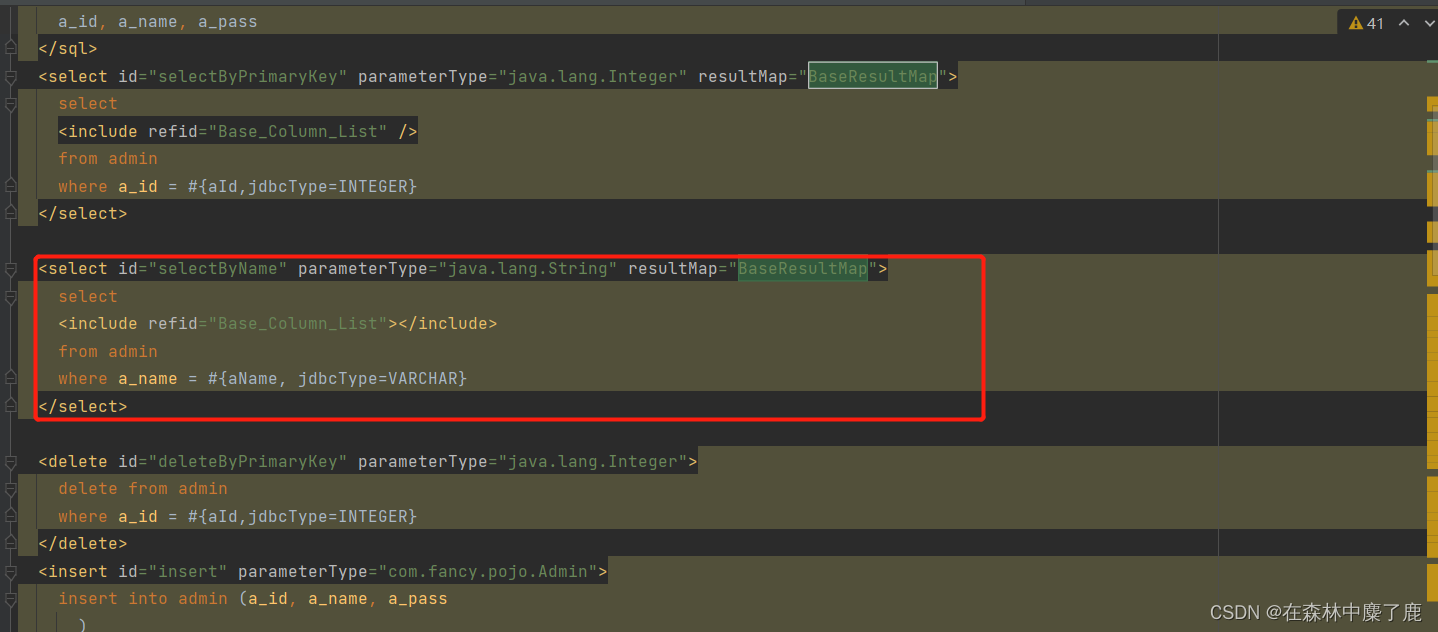Click BaseResultMap in the selectByPrimaryKey tag
This screenshot has height=632, width=1438.
tap(873, 76)
